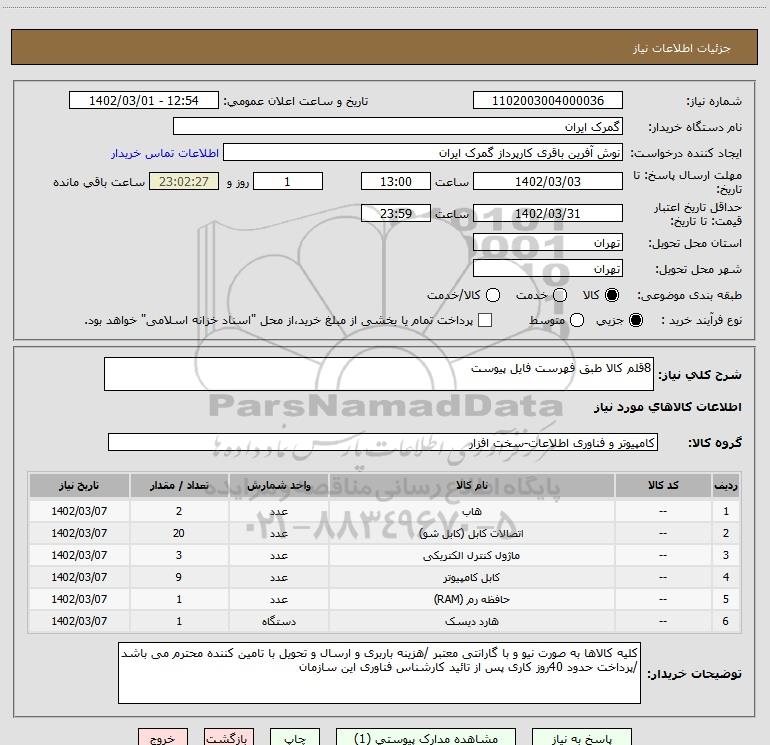Click the delivery city field تهران
The height and width of the screenshot is (745, 770).
tap(548, 269)
